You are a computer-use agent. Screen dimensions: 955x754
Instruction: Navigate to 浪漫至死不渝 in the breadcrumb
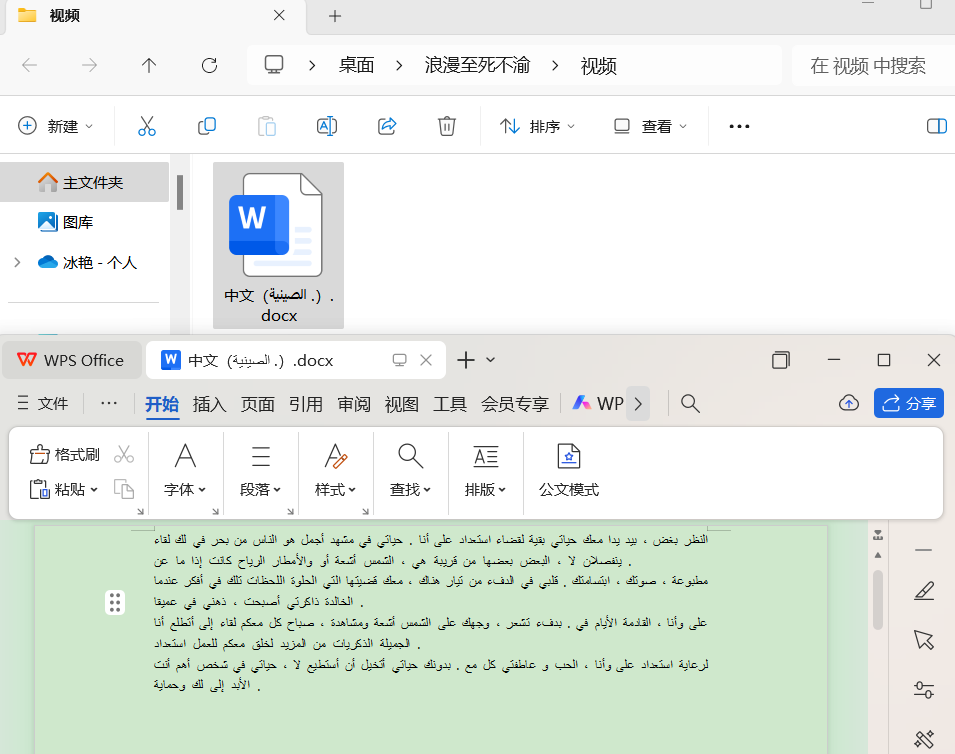coord(478,65)
